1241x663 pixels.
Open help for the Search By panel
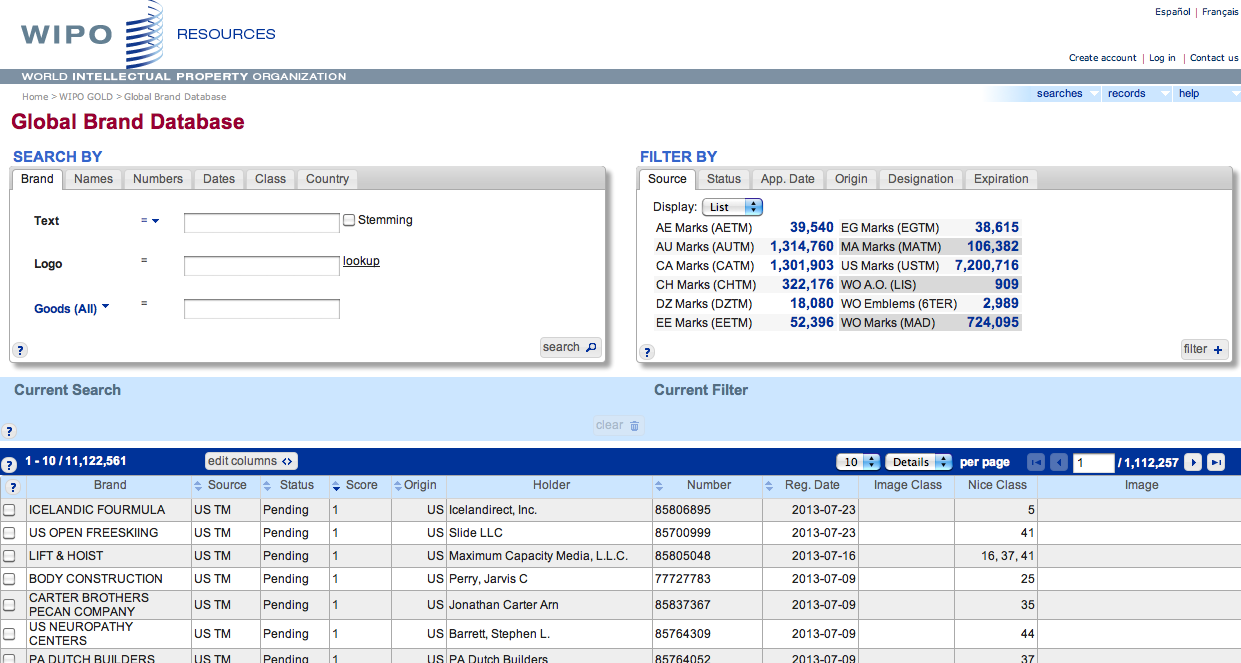[20, 350]
